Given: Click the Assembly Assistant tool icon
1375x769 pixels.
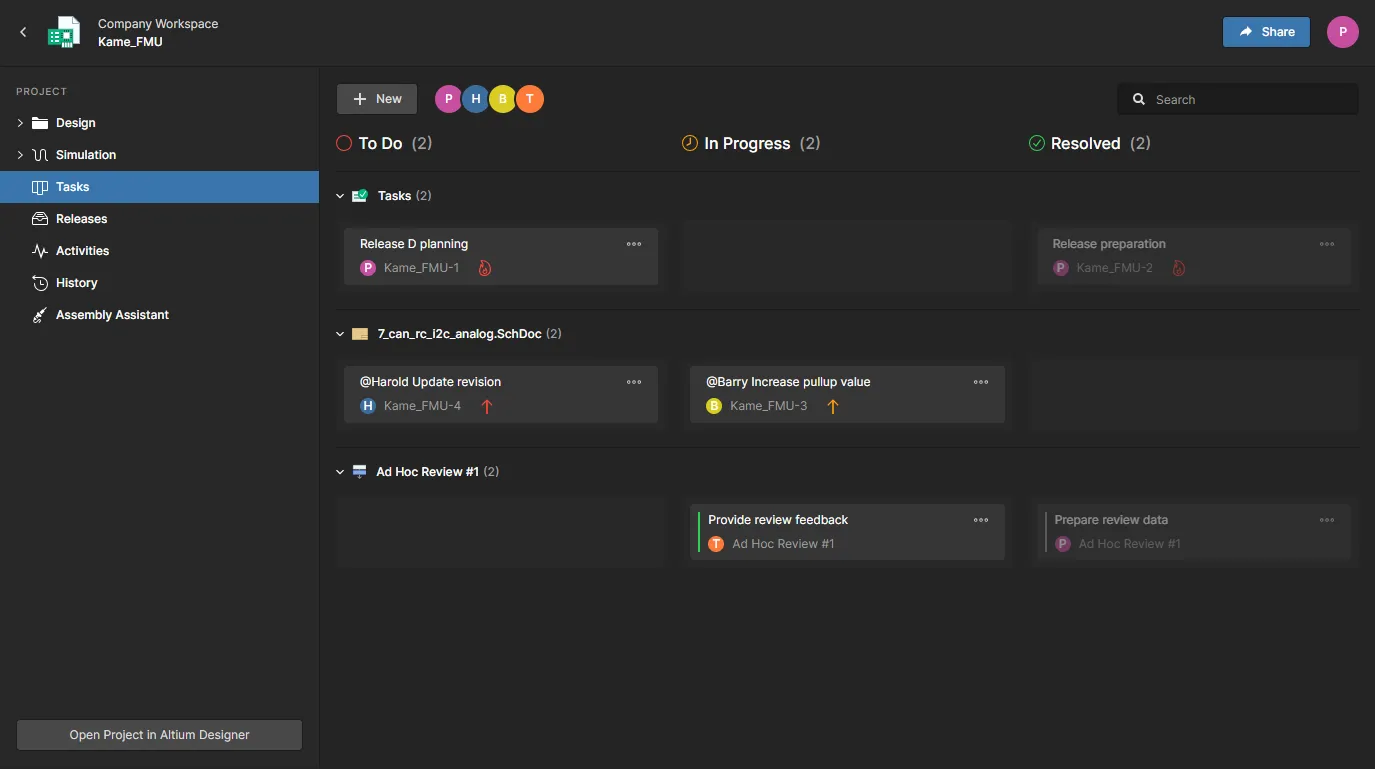Looking at the screenshot, I should tap(40, 315).
